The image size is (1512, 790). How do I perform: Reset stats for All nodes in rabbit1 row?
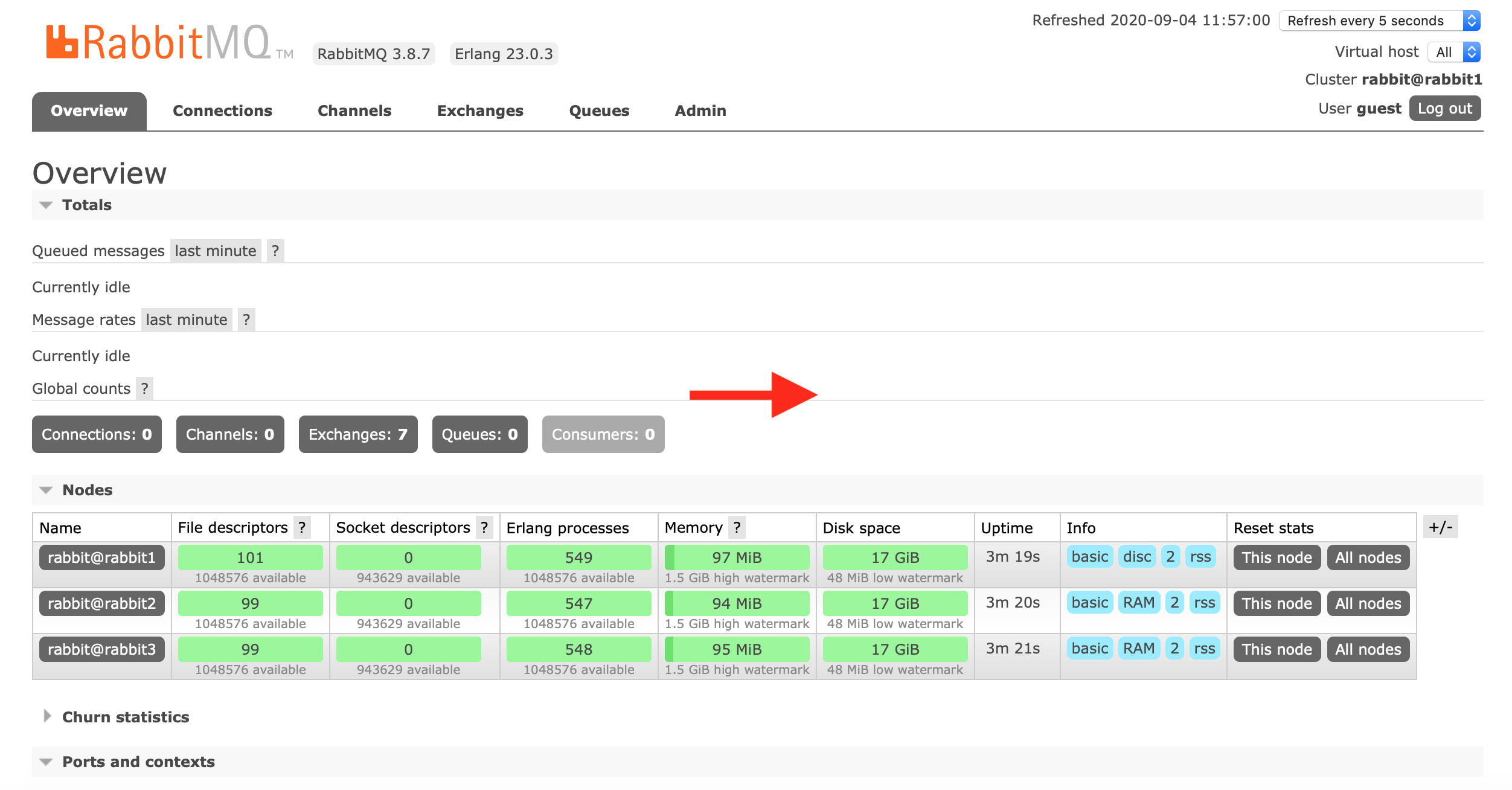click(x=1368, y=557)
